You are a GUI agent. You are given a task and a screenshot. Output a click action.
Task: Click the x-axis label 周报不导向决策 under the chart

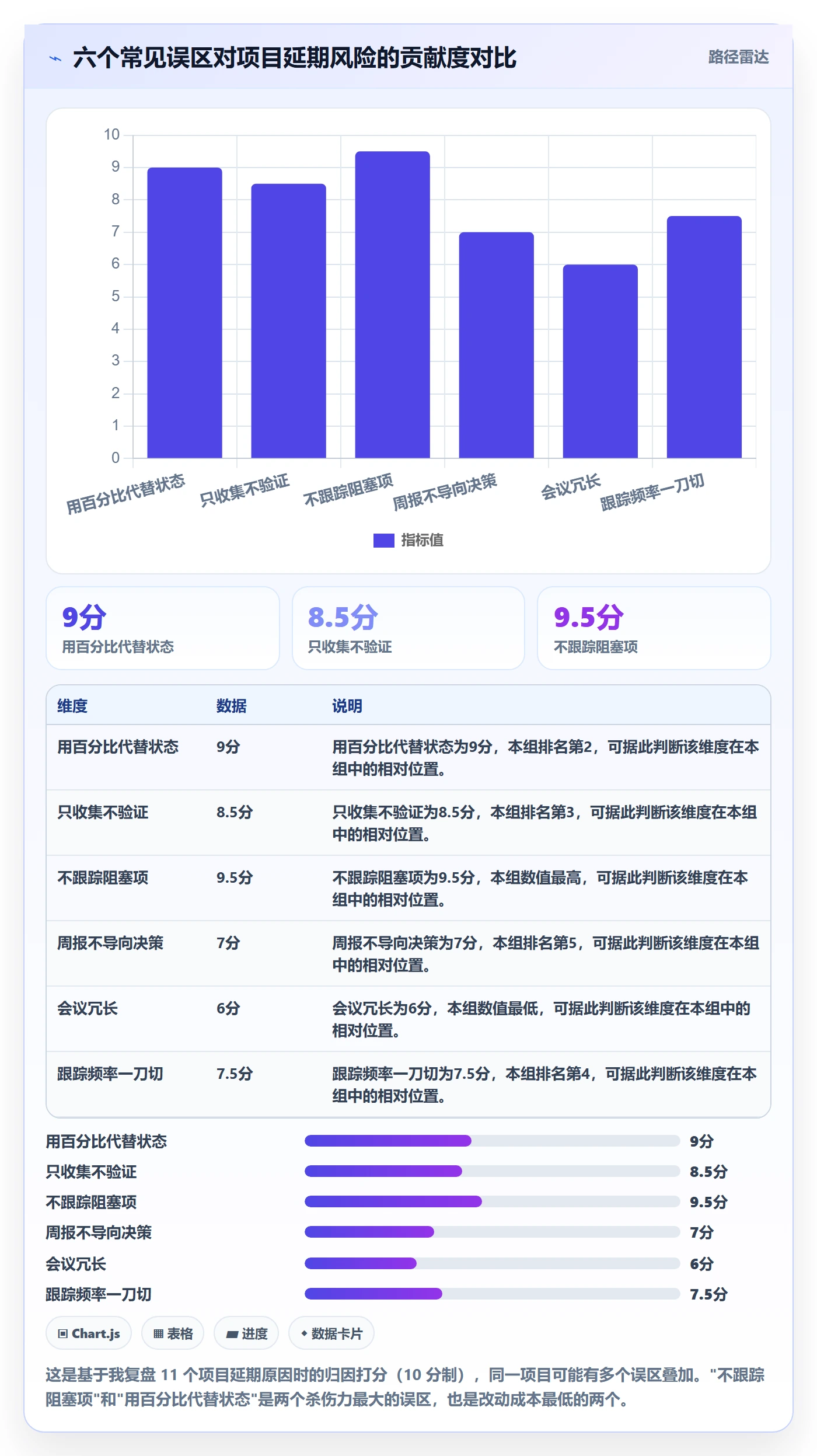click(x=445, y=492)
